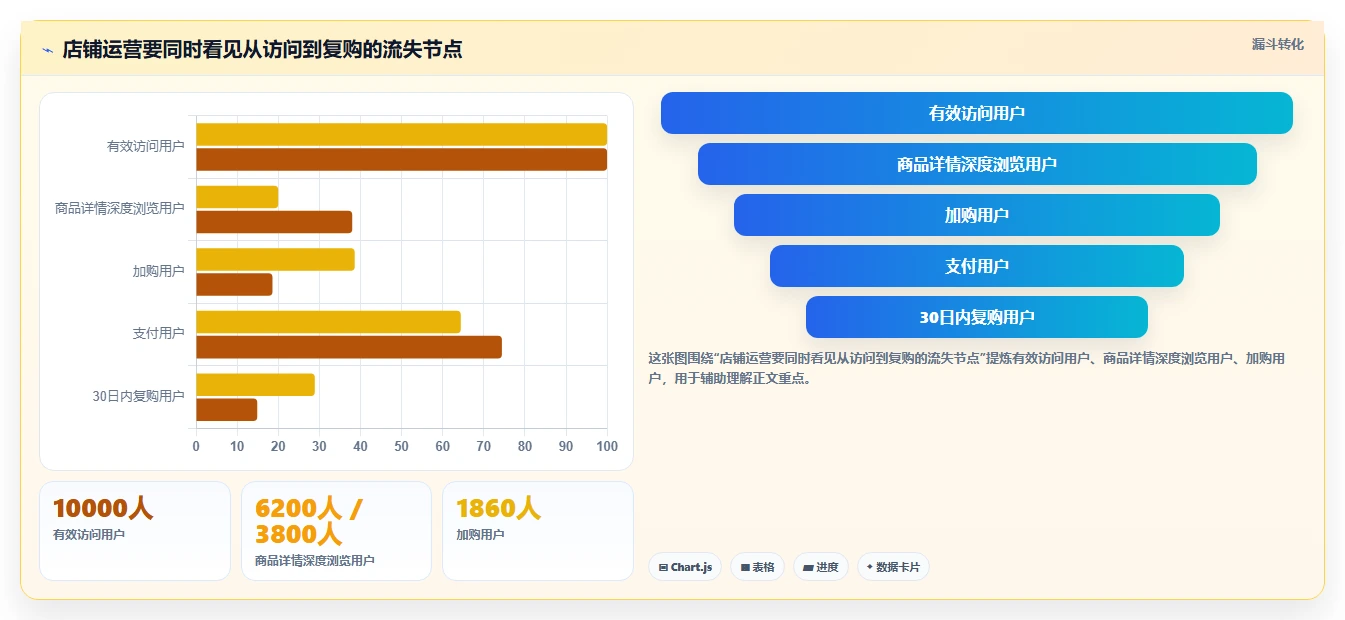Click the x-axis tick label 70
This screenshot has width=1345, height=620.
point(484,446)
